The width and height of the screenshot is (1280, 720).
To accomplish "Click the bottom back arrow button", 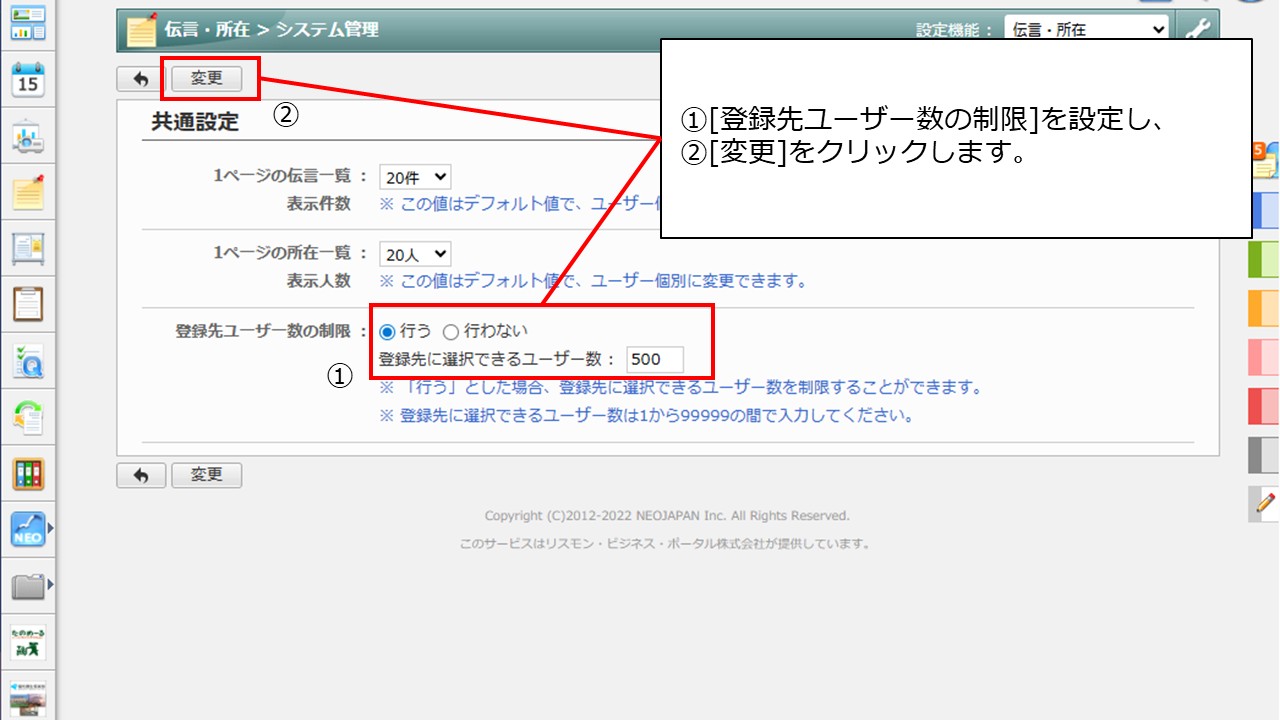I will [141, 475].
